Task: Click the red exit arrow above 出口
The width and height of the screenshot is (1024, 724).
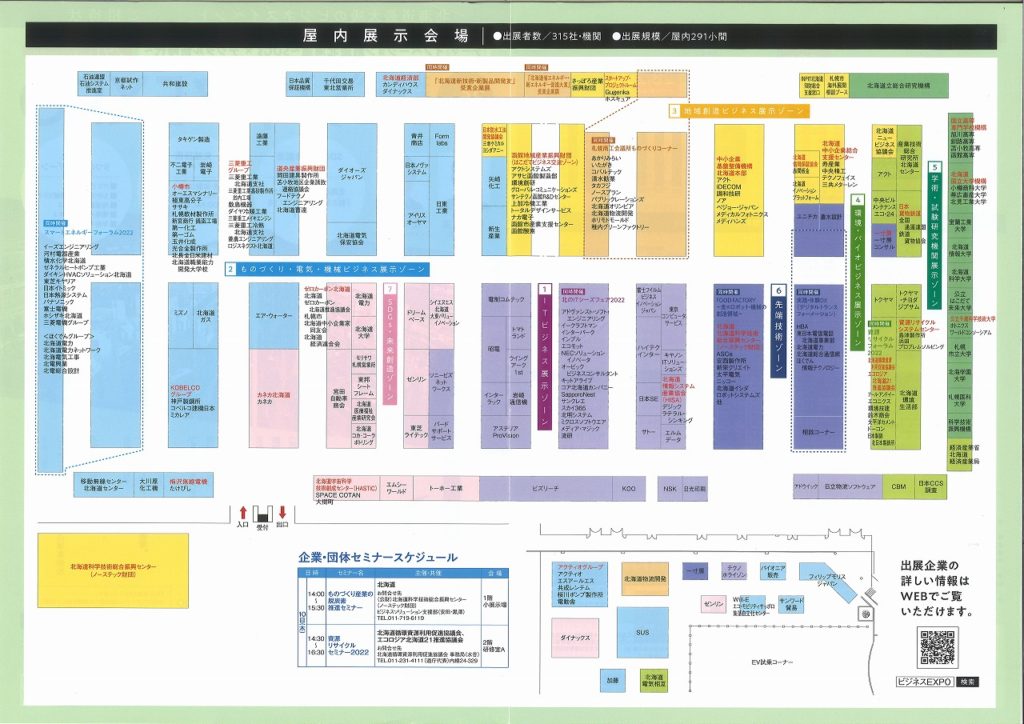Action: point(282,512)
